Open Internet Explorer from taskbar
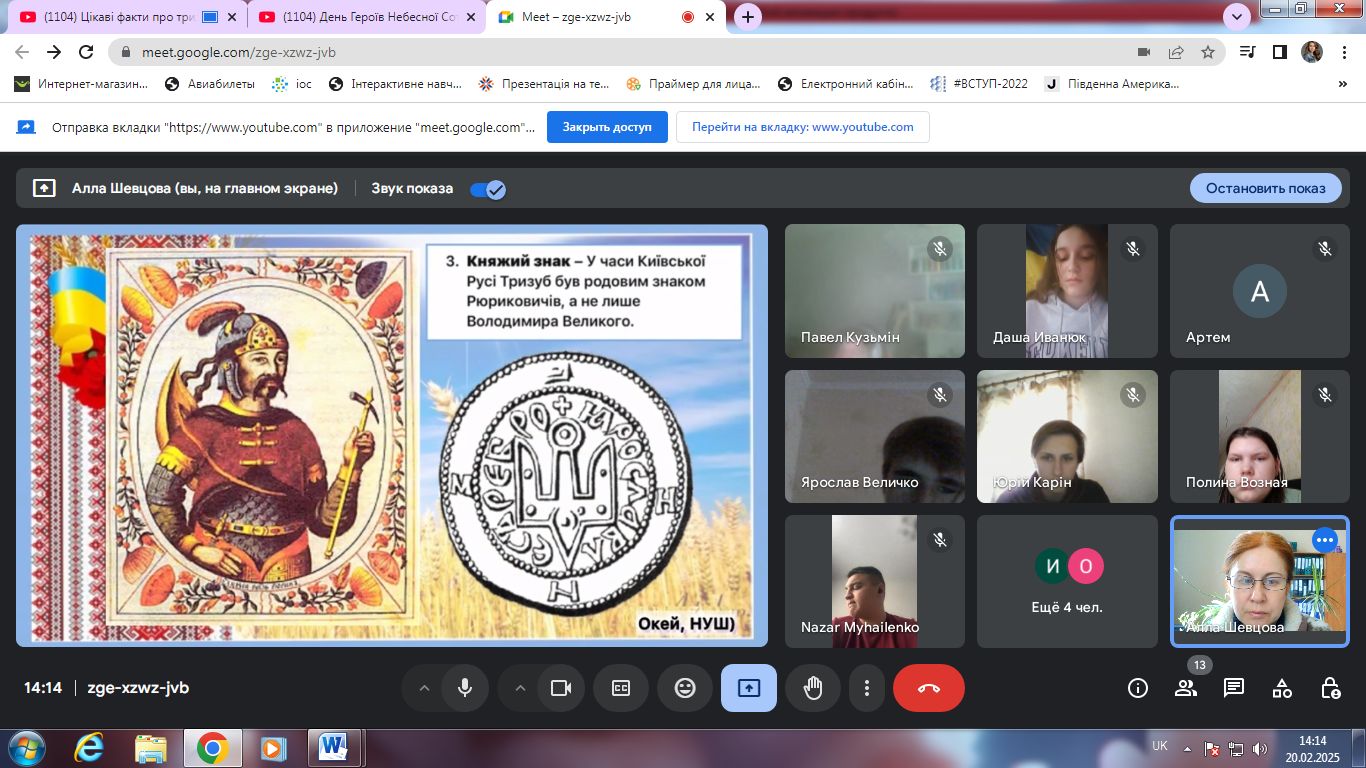Screen dimensions: 1366x768 coord(90,748)
